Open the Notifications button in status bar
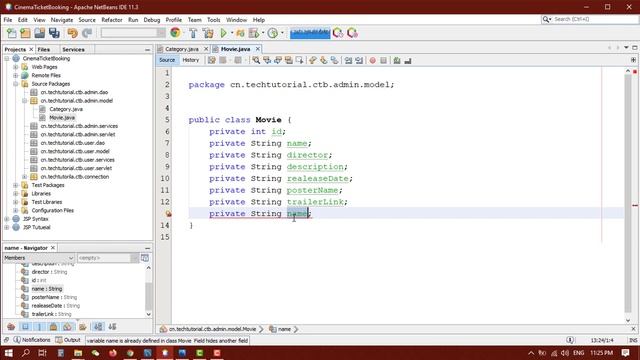Image resolution: width=640 pixels, height=360 pixels. 32,340
